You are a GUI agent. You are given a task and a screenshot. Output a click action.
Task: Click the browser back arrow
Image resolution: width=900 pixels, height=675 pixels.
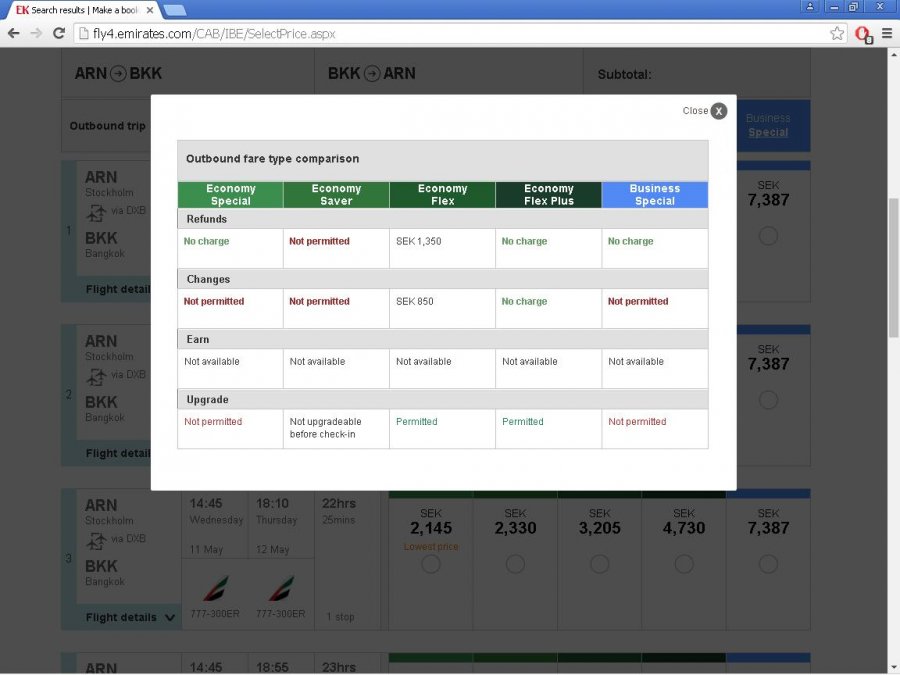click(x=14, y=34)
